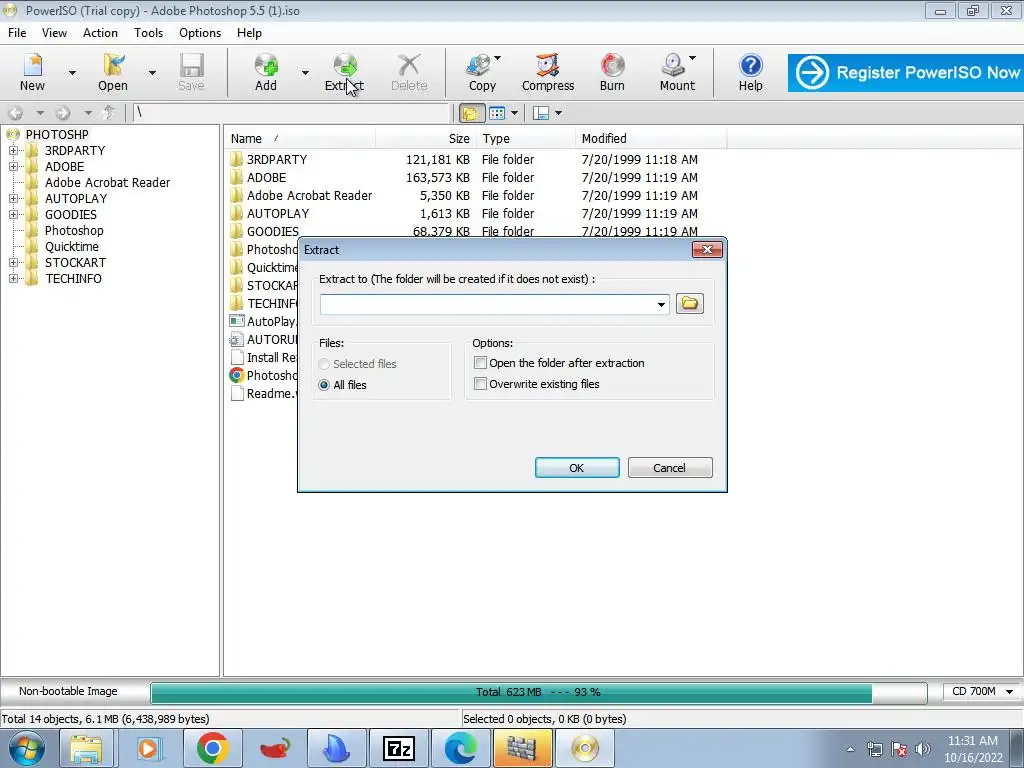Viewport: 1024px width, 768px height.
Task: Expand the STOCKART tree node
Action: pos(13,263)
